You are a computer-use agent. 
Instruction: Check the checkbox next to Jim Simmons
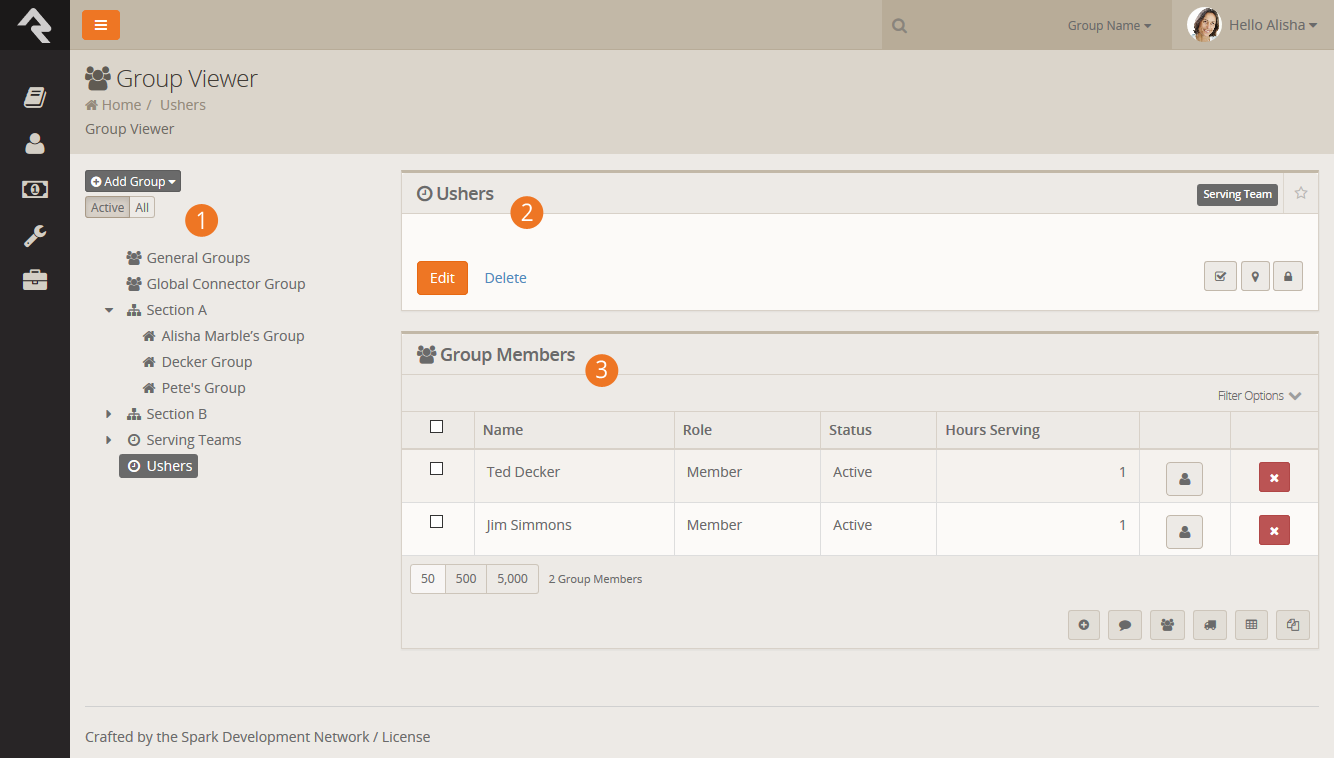pyautogui.click(x=436, y=521)
